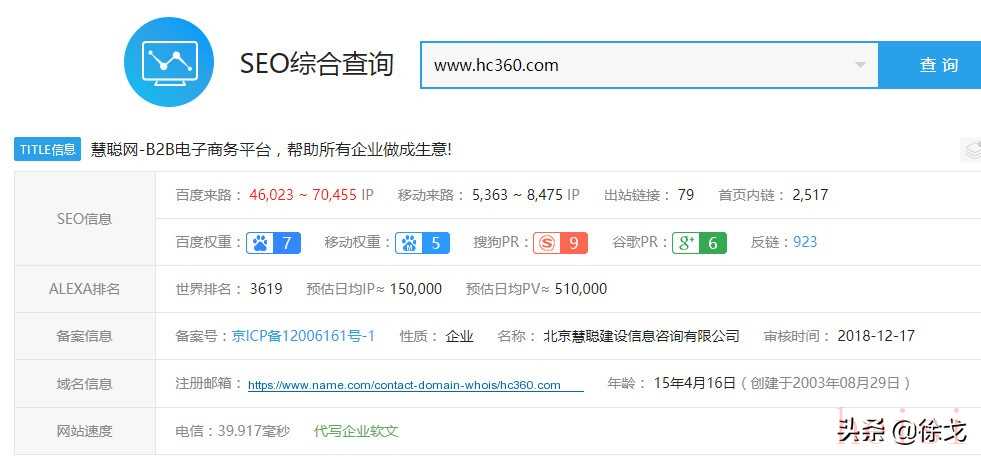Click the Google PR 6 g+ badge
The width and height of the screenshot is (981, 457).
[x=699, y=242]
